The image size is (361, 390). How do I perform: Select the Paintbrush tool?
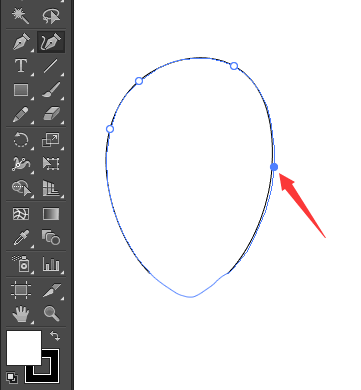(x=51, y=90)
